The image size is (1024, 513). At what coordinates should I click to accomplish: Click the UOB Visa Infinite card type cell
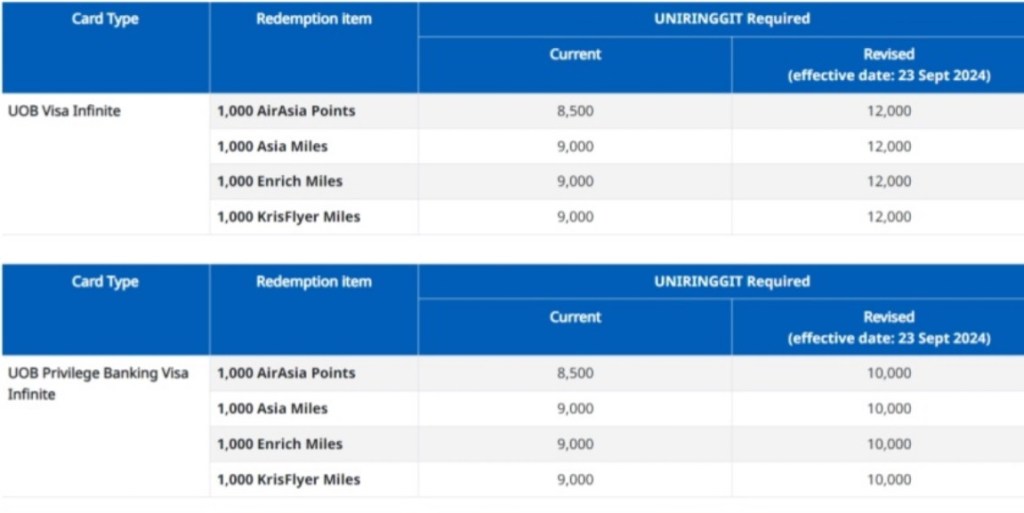point(64,111)
